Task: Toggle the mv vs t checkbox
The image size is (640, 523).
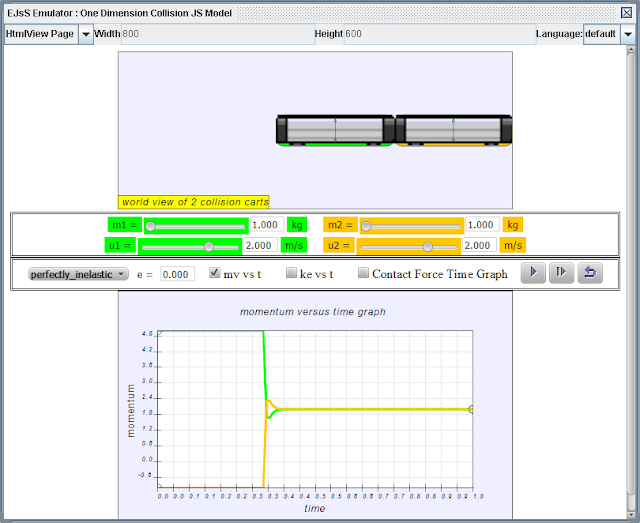Action: coord(214,273)
